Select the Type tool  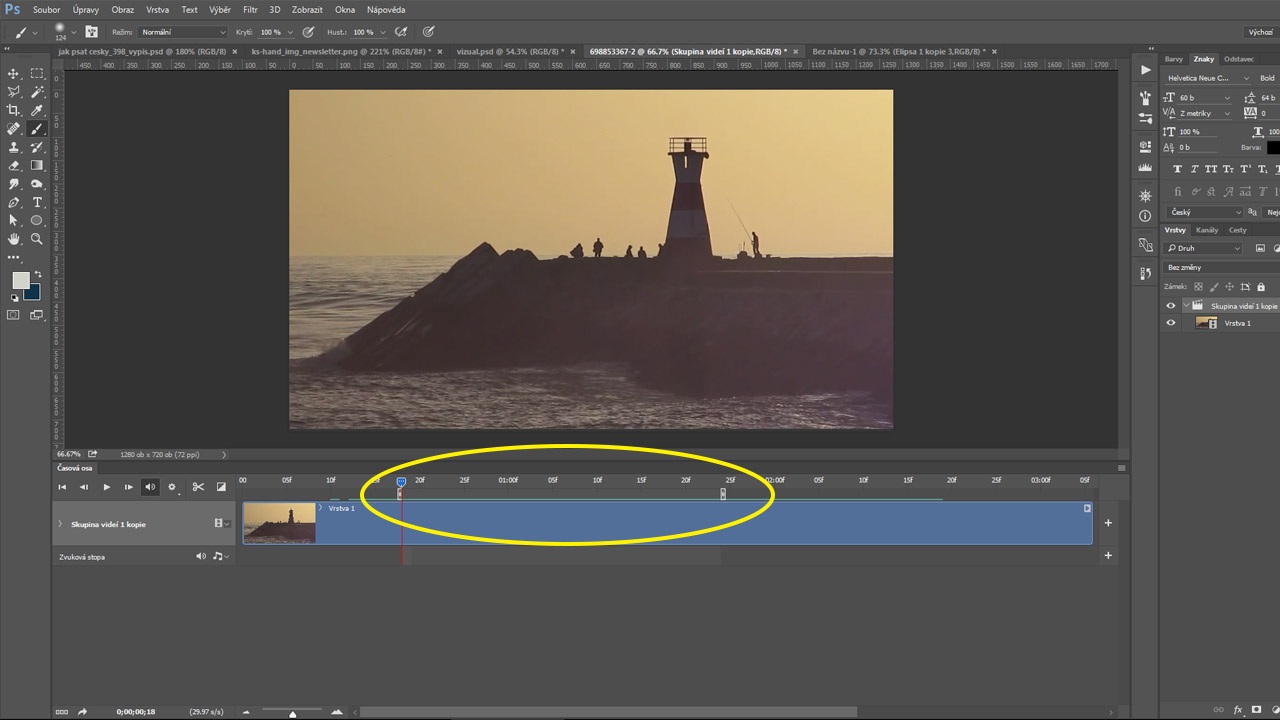coord(37,202)
